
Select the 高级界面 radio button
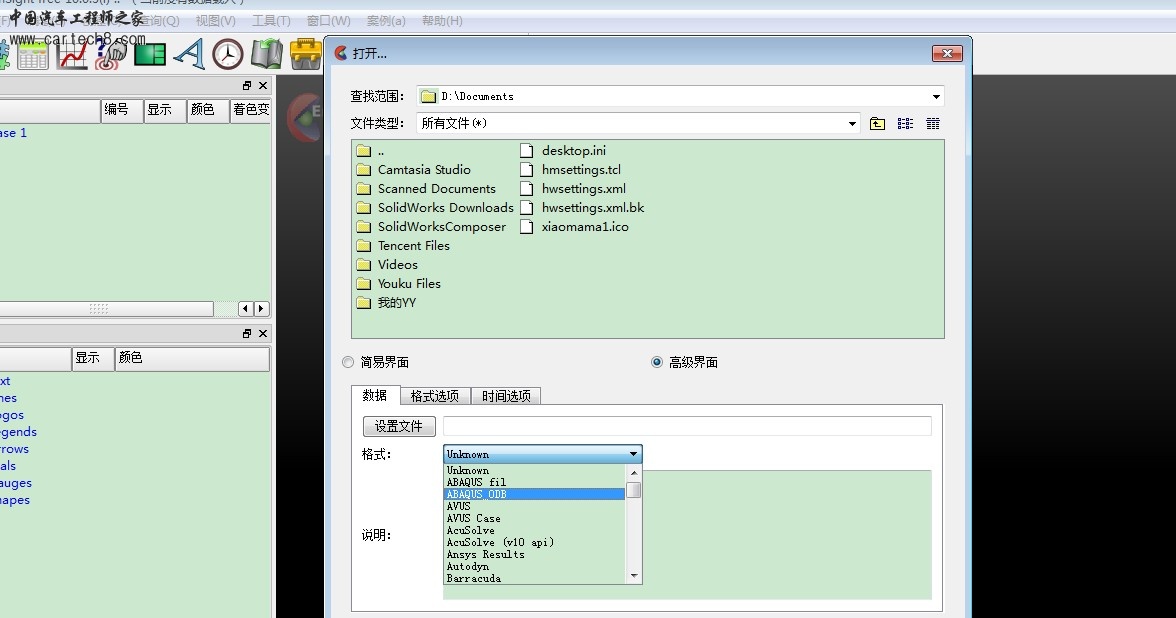pyautogui.click(x=657, y=362)
